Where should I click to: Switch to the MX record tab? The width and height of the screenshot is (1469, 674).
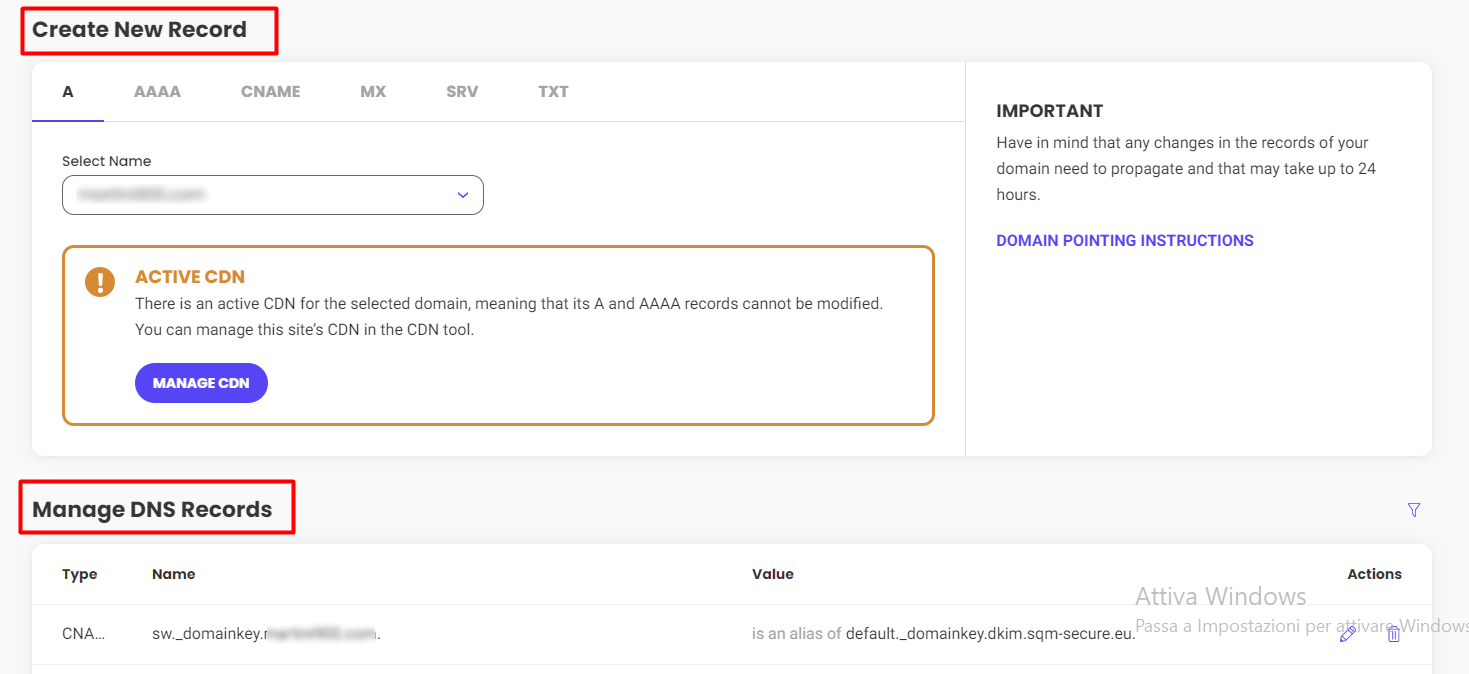coord(373,92)
